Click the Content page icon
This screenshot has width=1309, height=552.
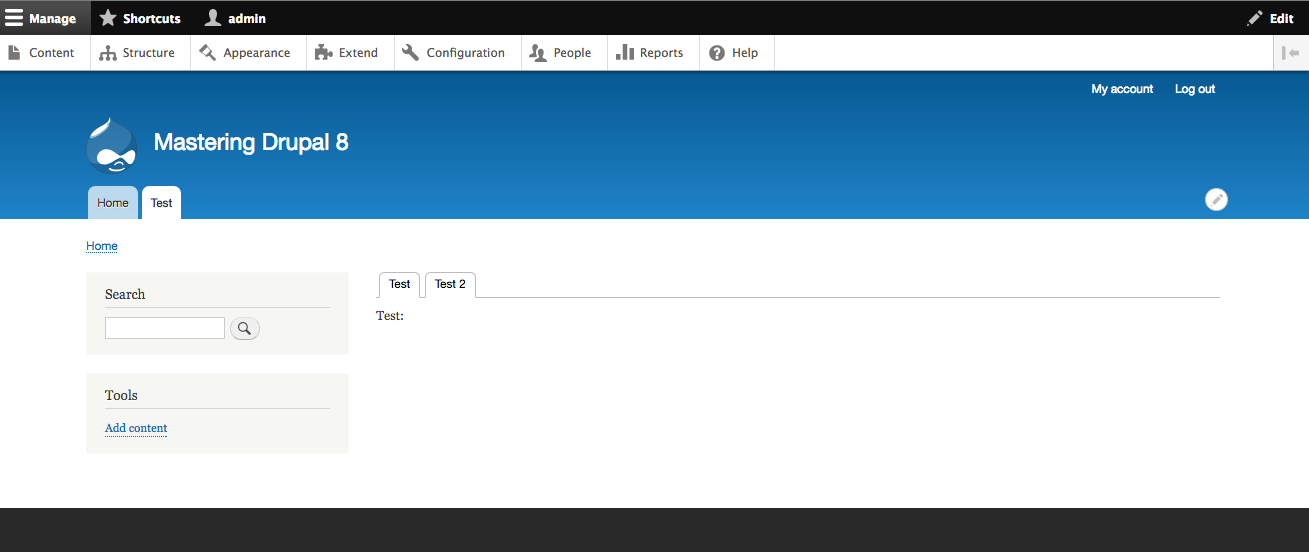pyautogui.click(x=14, y=53)
